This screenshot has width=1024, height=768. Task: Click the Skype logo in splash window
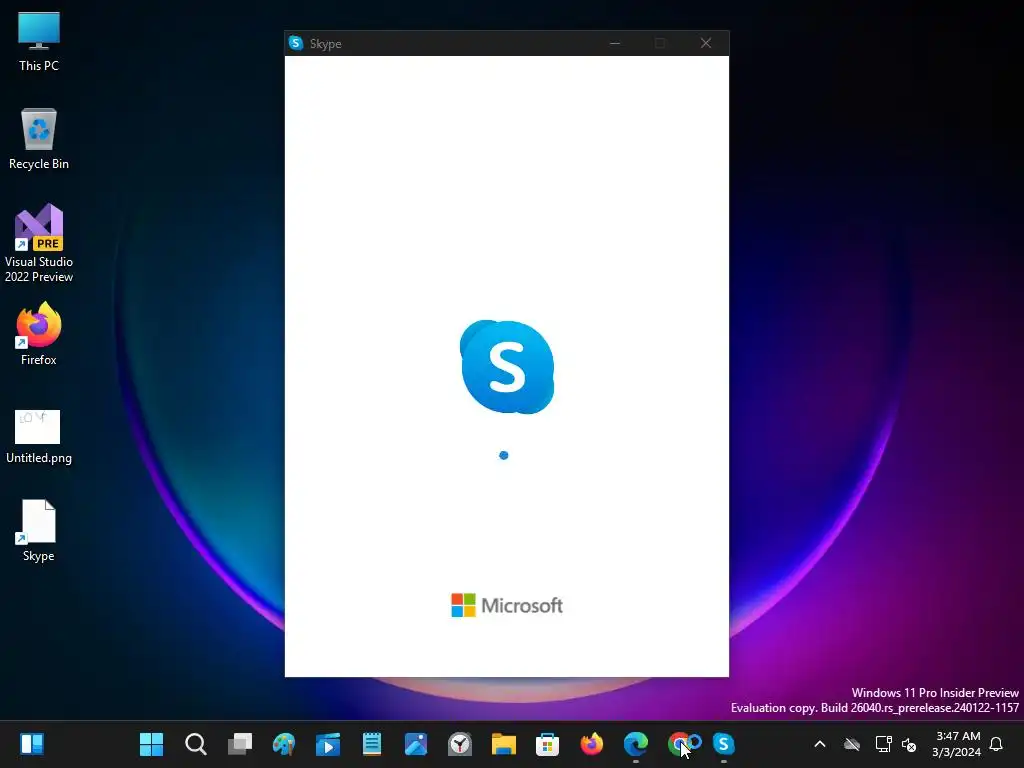(x=507, y=366)
